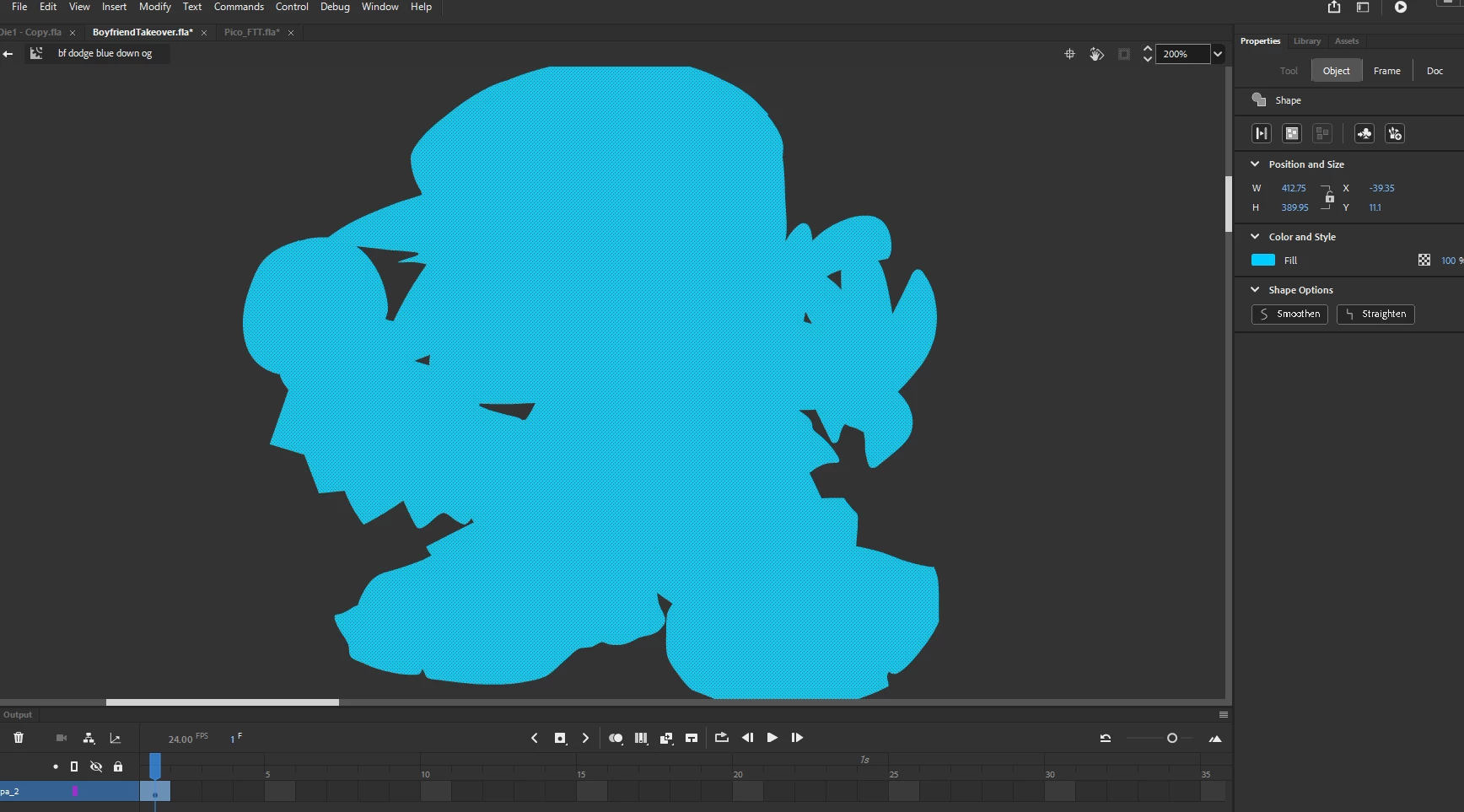Collapse the Shape Options section
The image size is (1464, 812).
[x=1255, y=290]
